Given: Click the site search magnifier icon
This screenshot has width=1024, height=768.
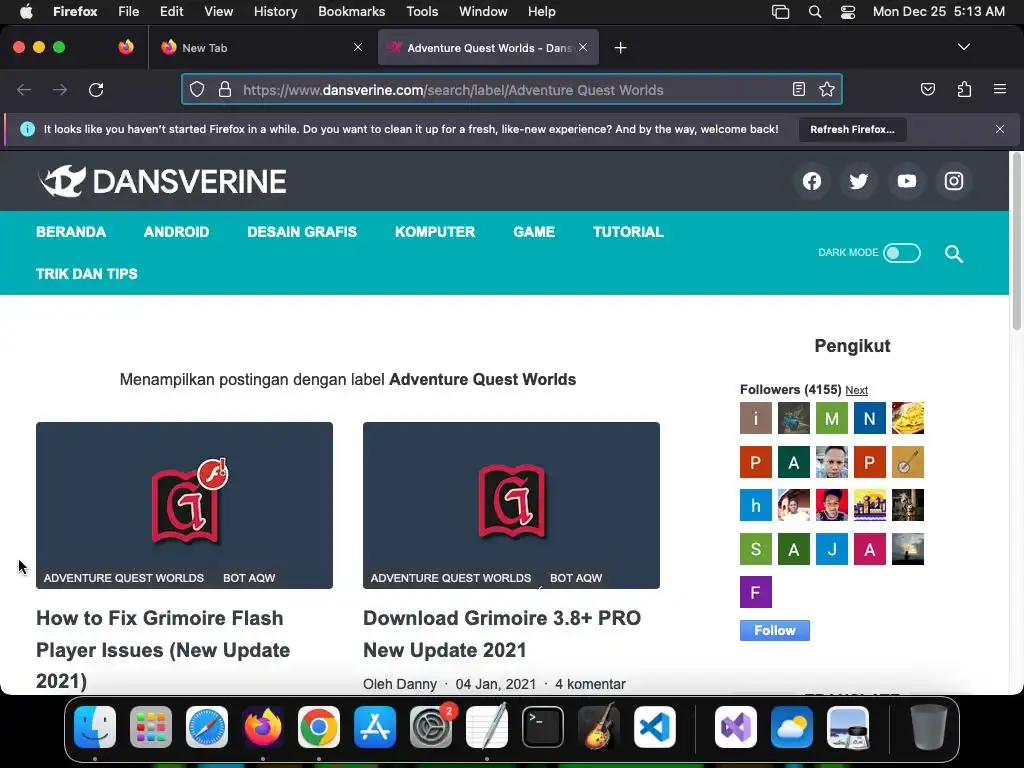Looking at the screenshot, I should click(x=953, y=253).
